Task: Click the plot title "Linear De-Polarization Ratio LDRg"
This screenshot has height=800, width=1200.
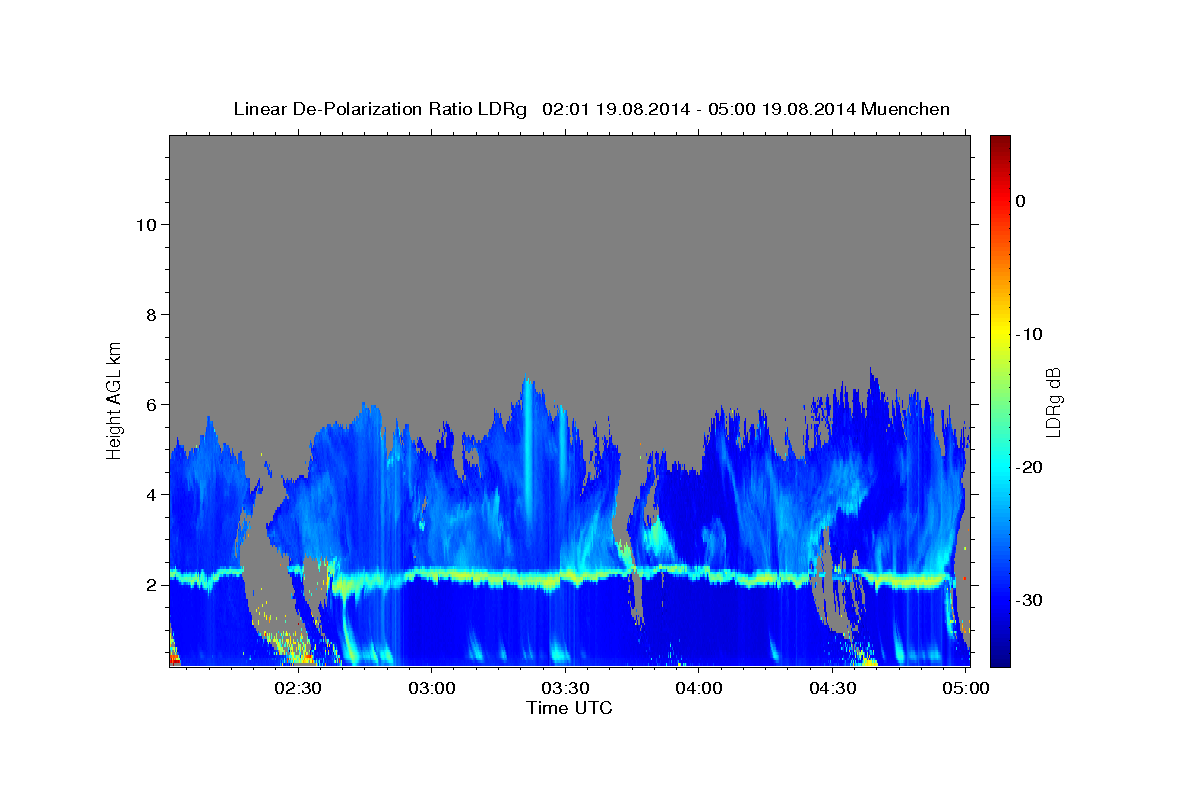Action: [379, 109]
